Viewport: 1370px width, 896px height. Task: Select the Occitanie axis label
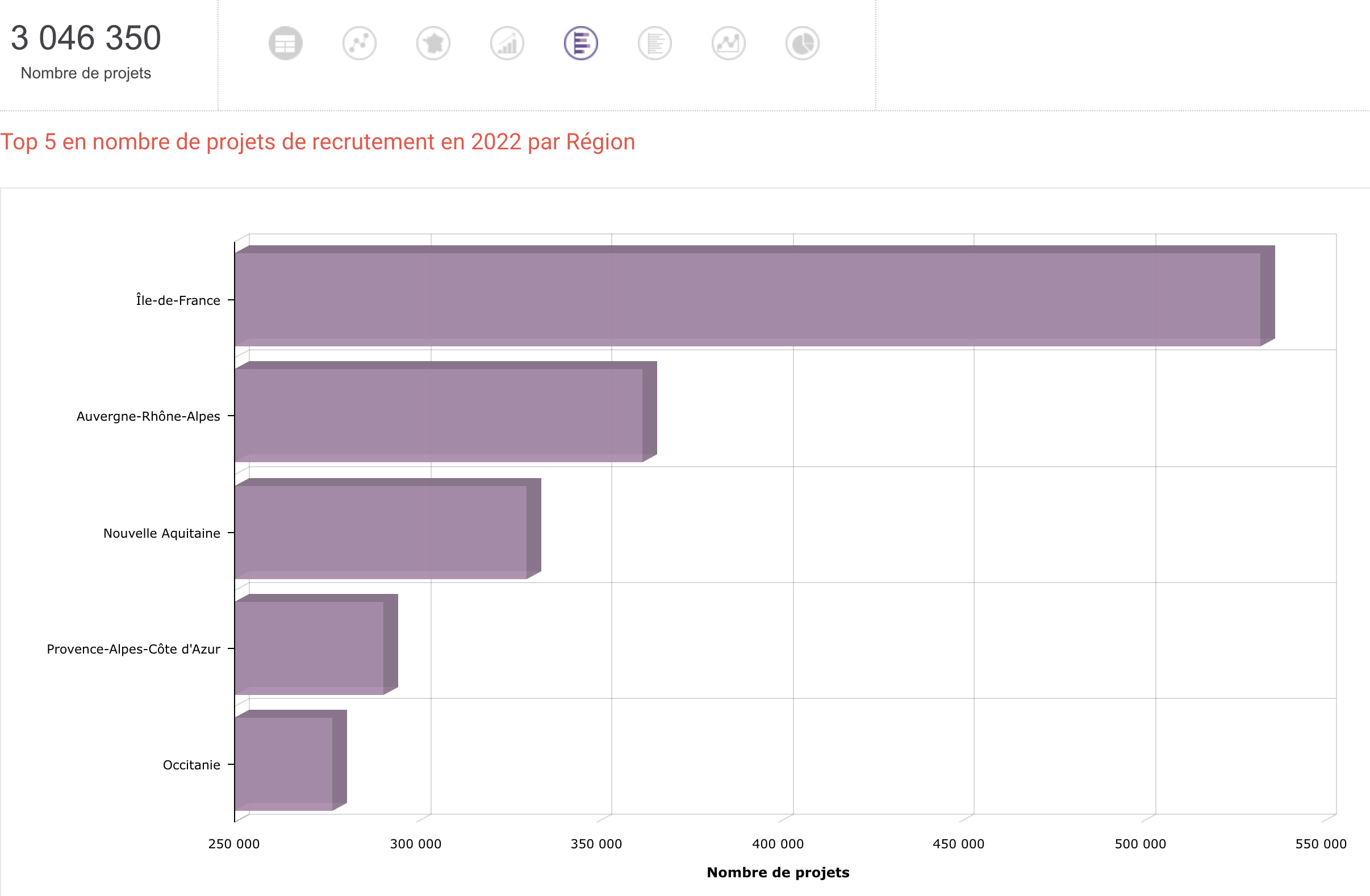coord(191,764)
